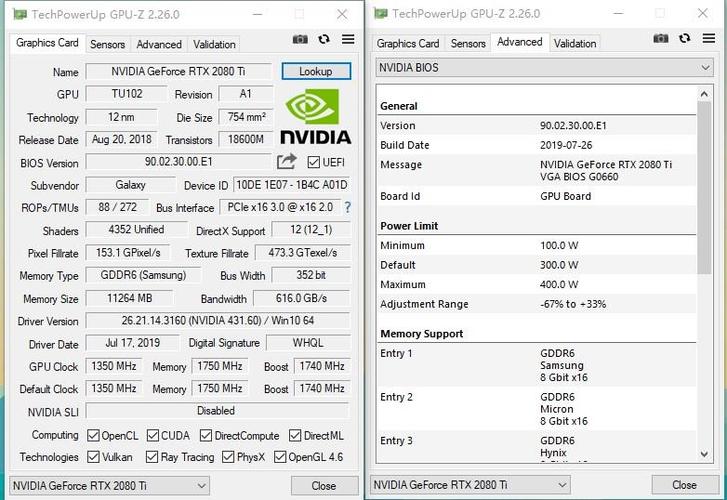
Task: Toggle the PhysX checkbox
Action: (228, 457)
